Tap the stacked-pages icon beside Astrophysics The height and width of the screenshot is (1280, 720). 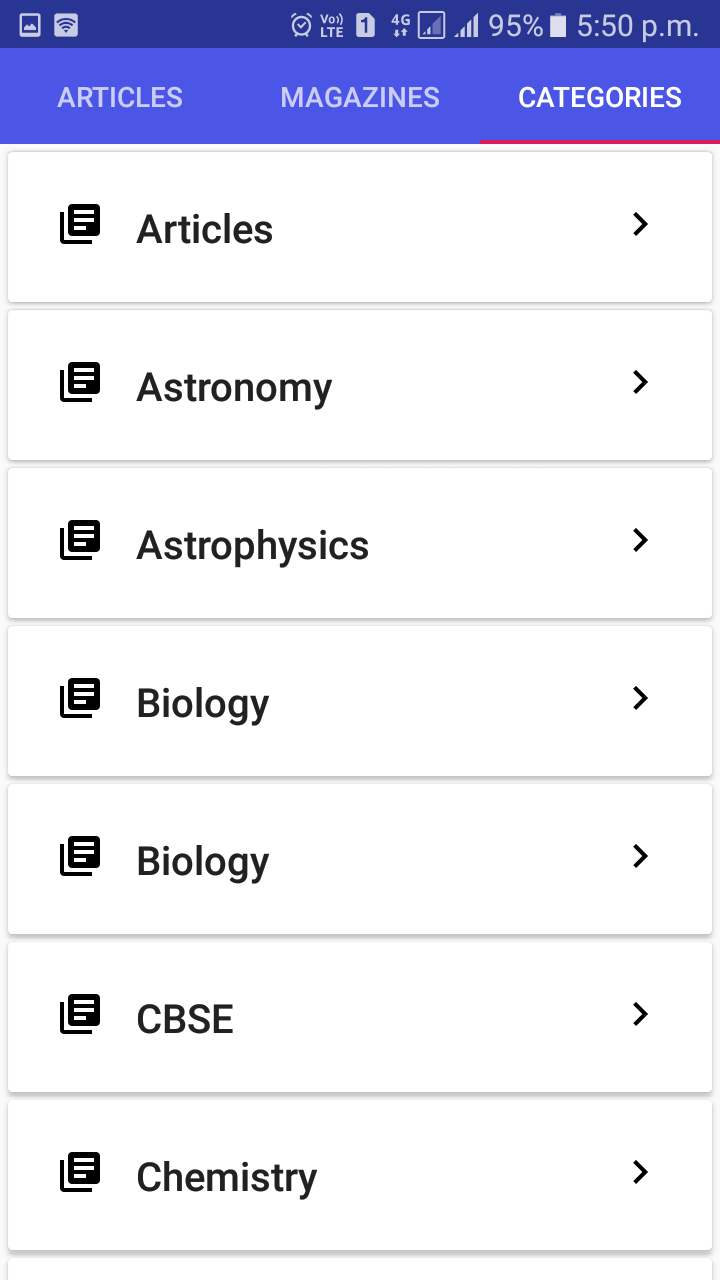click(x=80, y=540)
